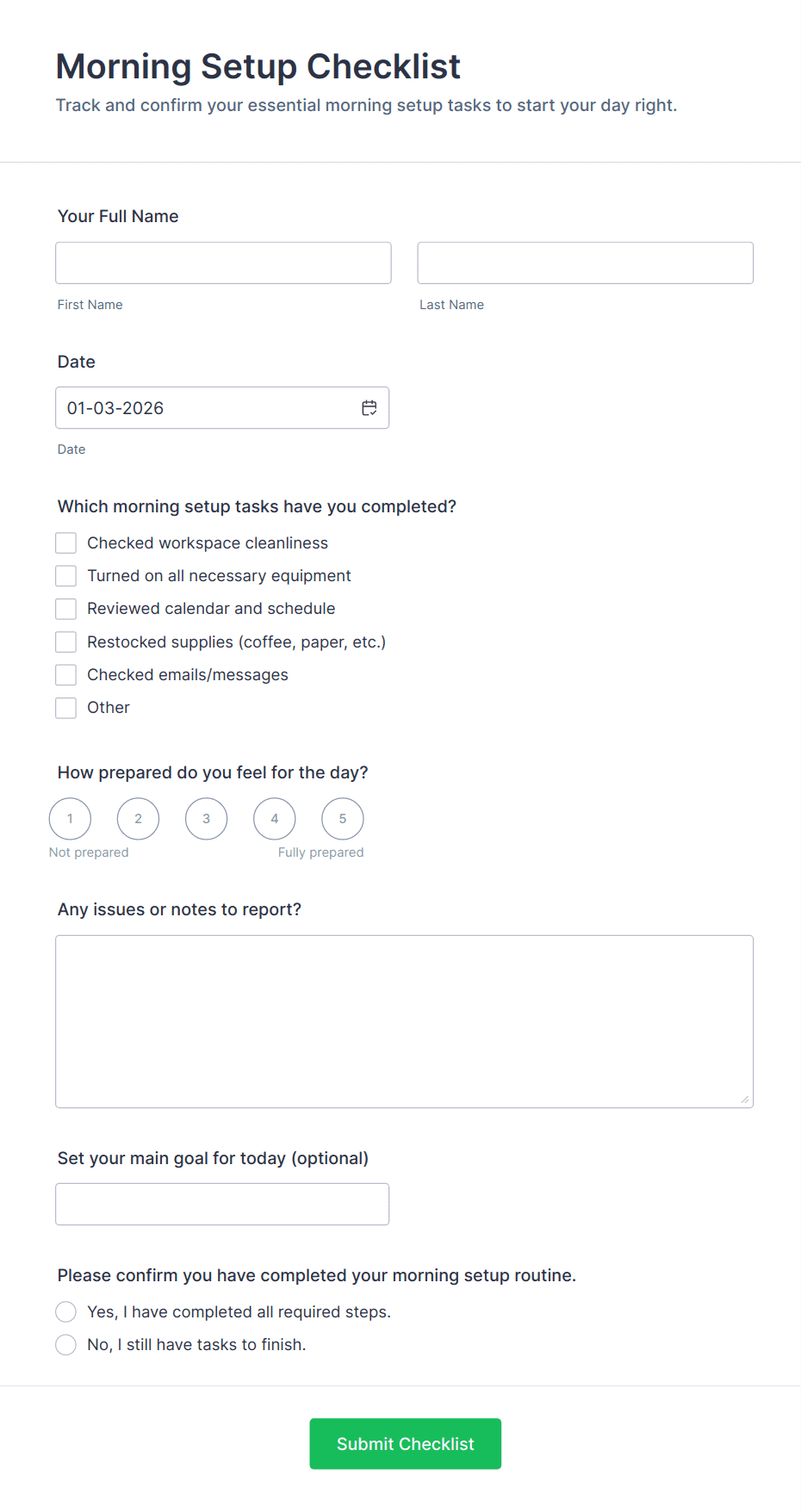Click the issues or notes text area
801x1512 pixels.
click(404, 1021)
